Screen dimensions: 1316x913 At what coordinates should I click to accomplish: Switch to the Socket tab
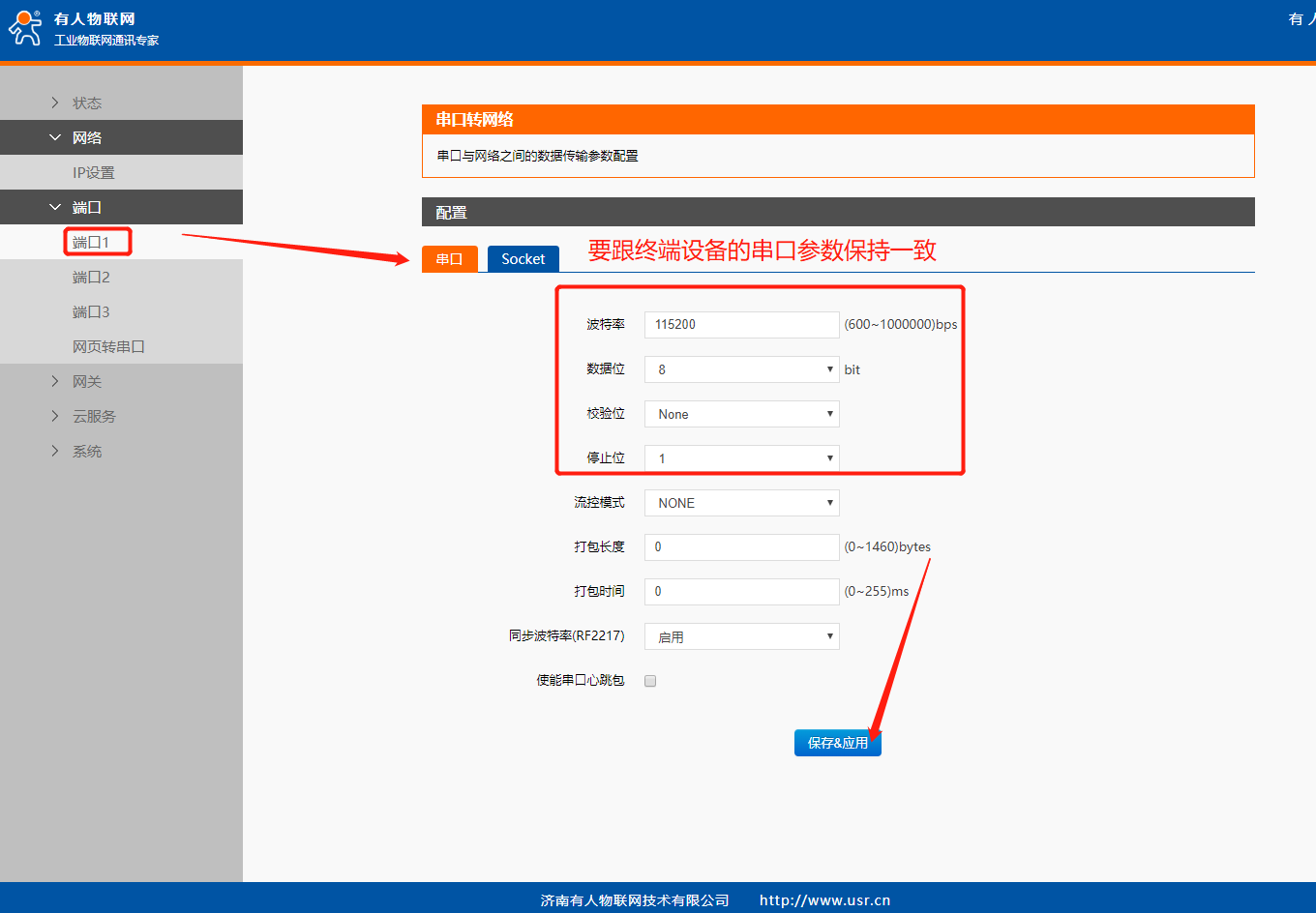click(523, 258)
